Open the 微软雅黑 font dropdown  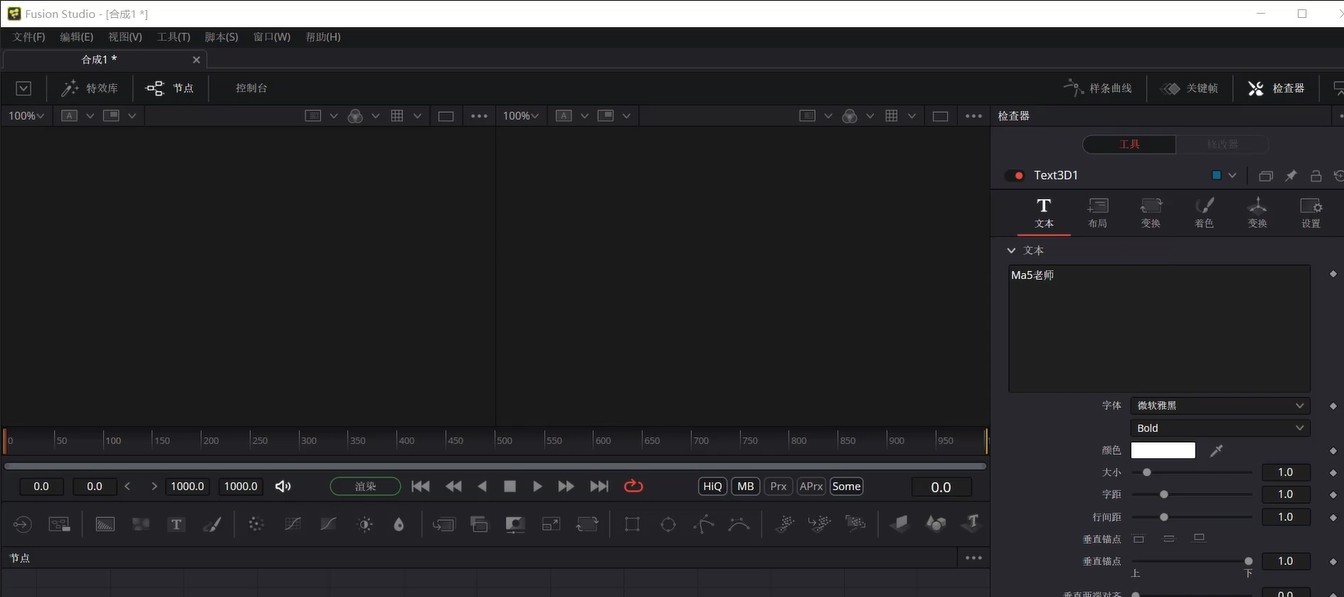coord(1220,405)
